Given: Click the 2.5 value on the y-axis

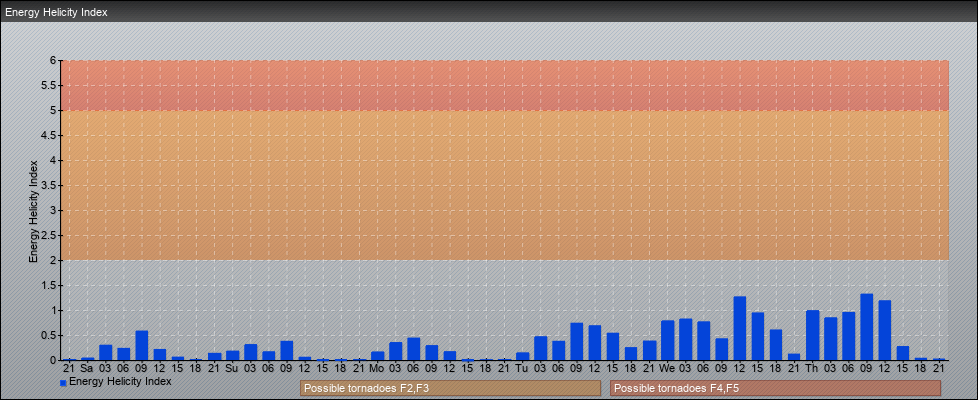Looking at the screenshot, I should (x=50, y=235).
